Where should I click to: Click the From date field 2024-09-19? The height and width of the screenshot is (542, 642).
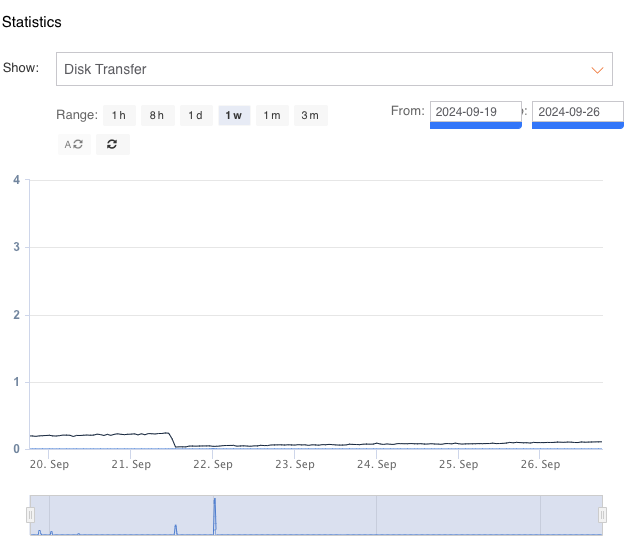475,112
